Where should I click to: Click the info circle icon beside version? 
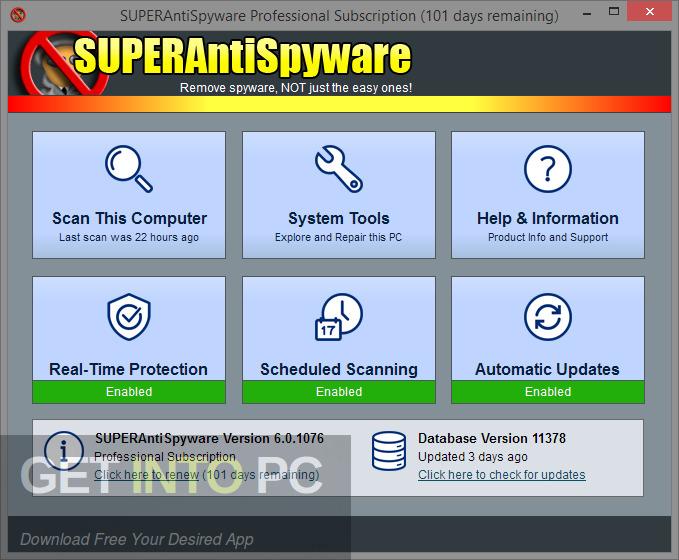click(x=64, y=451)
